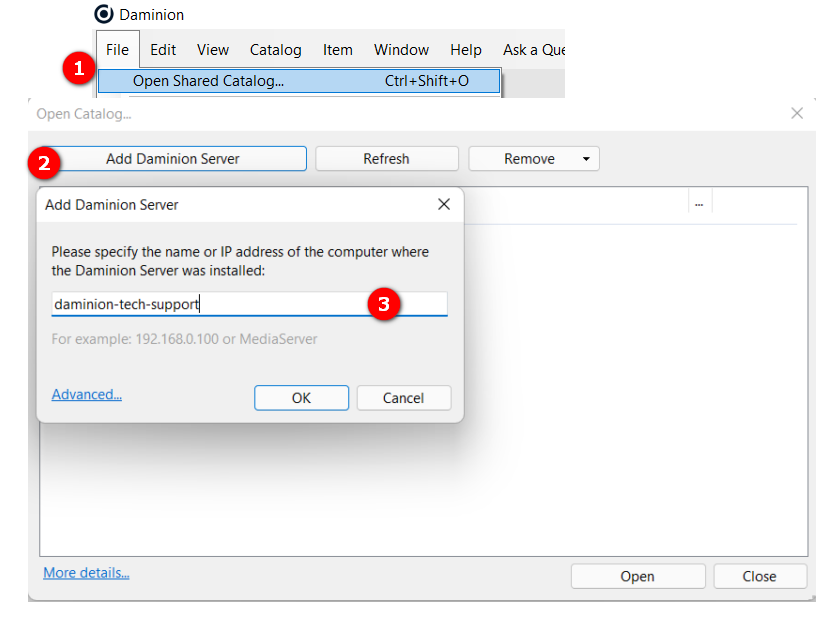Open the Item menu
Screen dimensions: 838x628
337,49
